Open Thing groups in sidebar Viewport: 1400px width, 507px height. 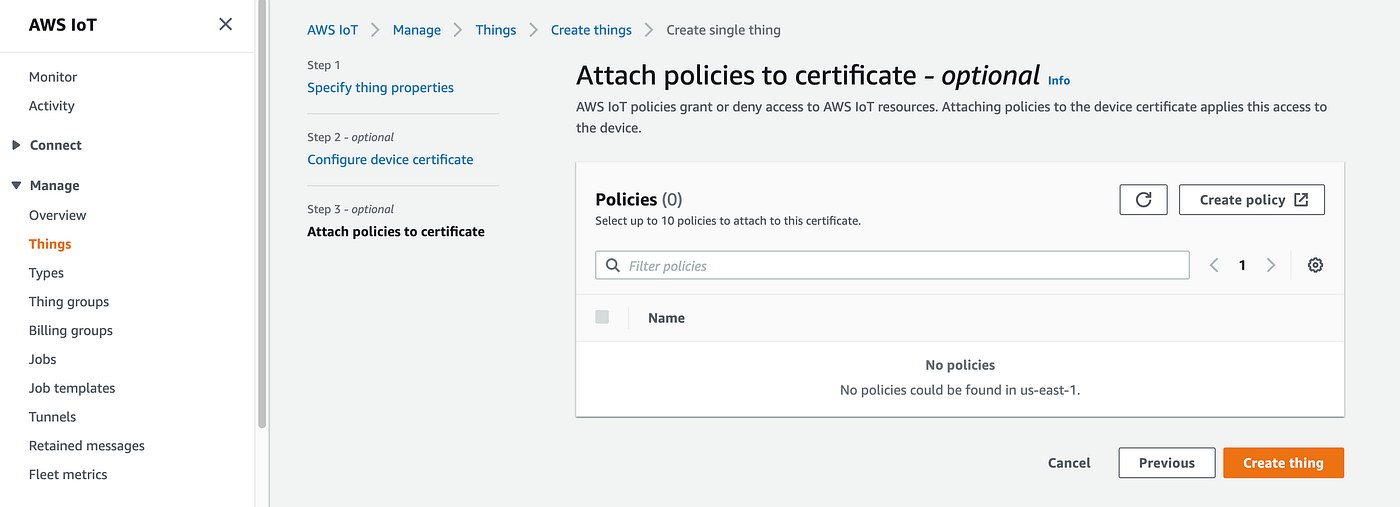[69, 302]
